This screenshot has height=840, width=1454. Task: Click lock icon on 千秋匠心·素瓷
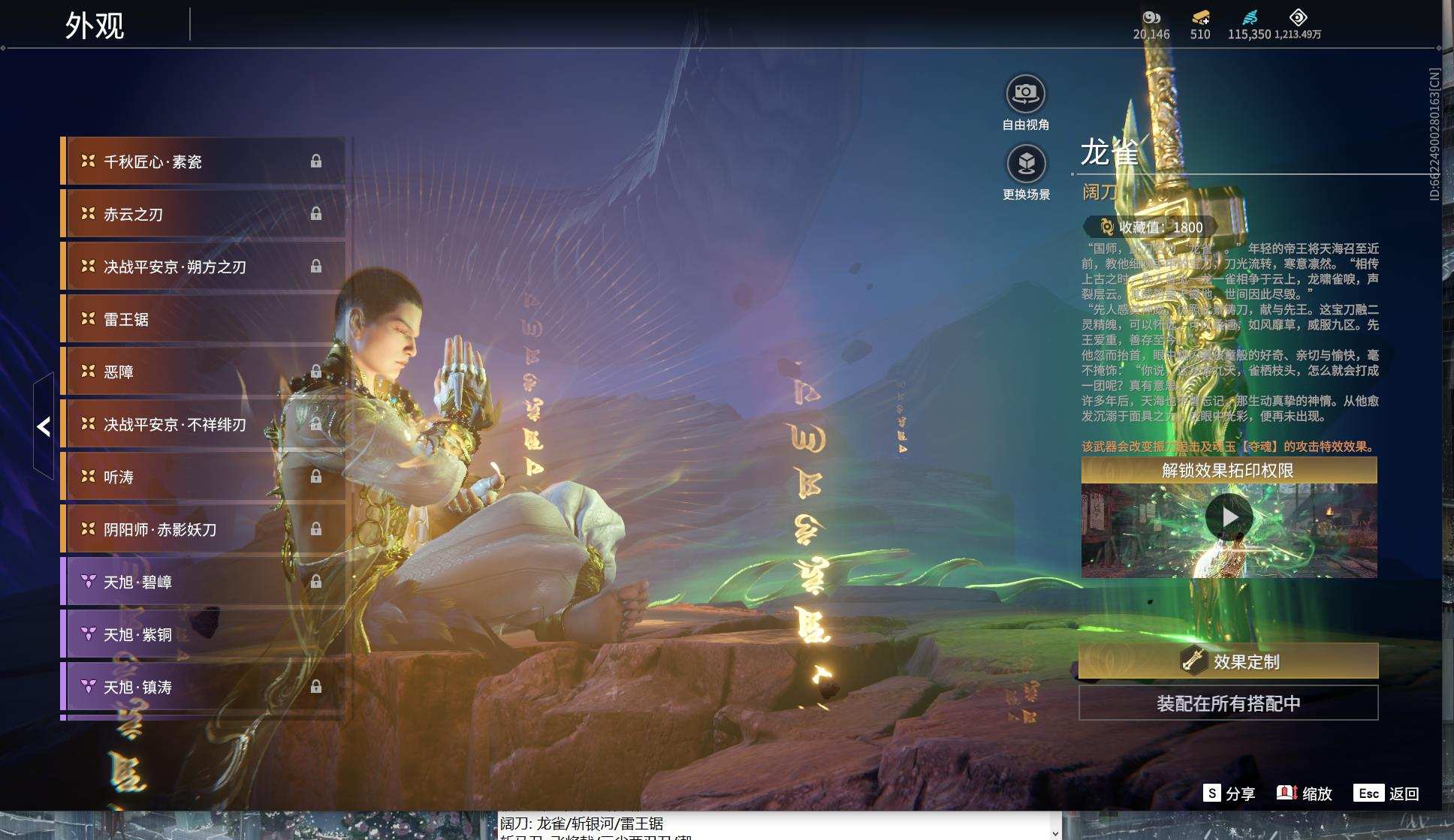point(316,161)
